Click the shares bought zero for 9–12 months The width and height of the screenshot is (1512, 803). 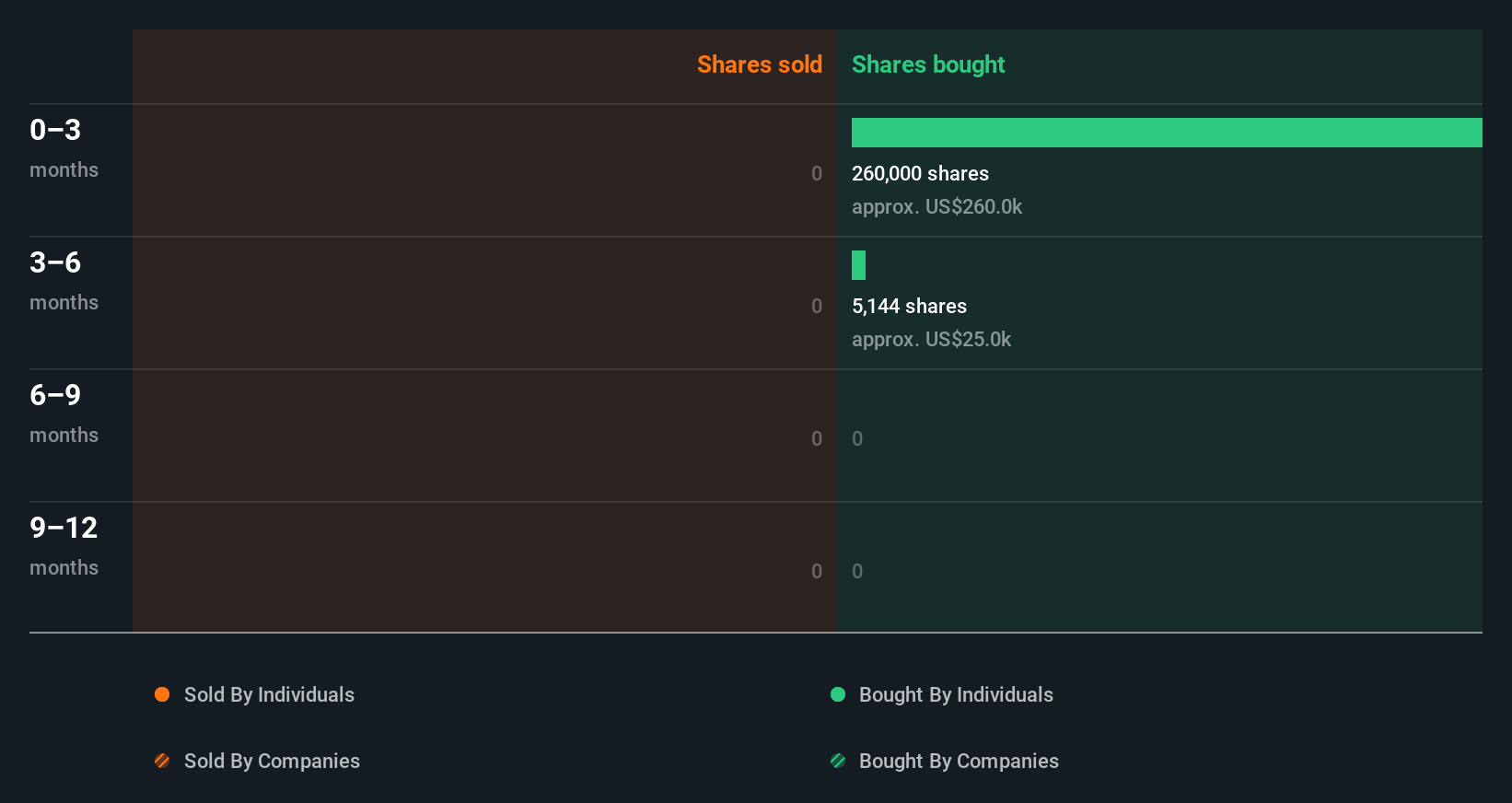(x=857, y=571)
